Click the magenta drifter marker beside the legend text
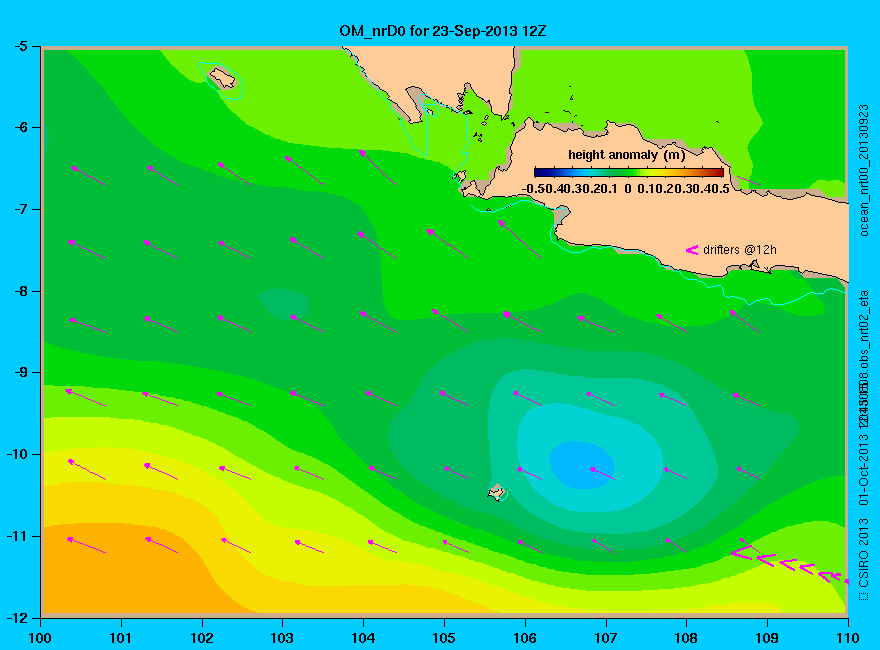This screenshot has height=650, width=880. point(692,250)
